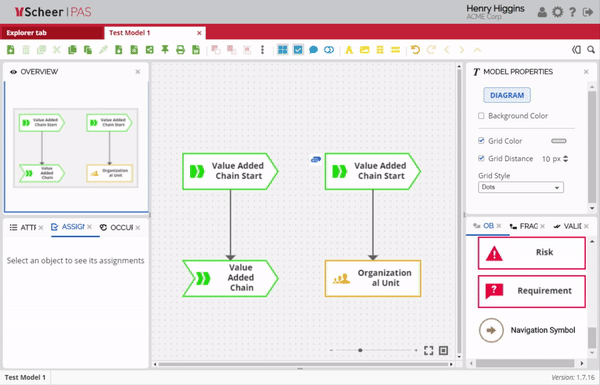Screen dimensions: 600x385
Task: Open the Grid Style Dots dropdown
Action: tap(520, 187)
